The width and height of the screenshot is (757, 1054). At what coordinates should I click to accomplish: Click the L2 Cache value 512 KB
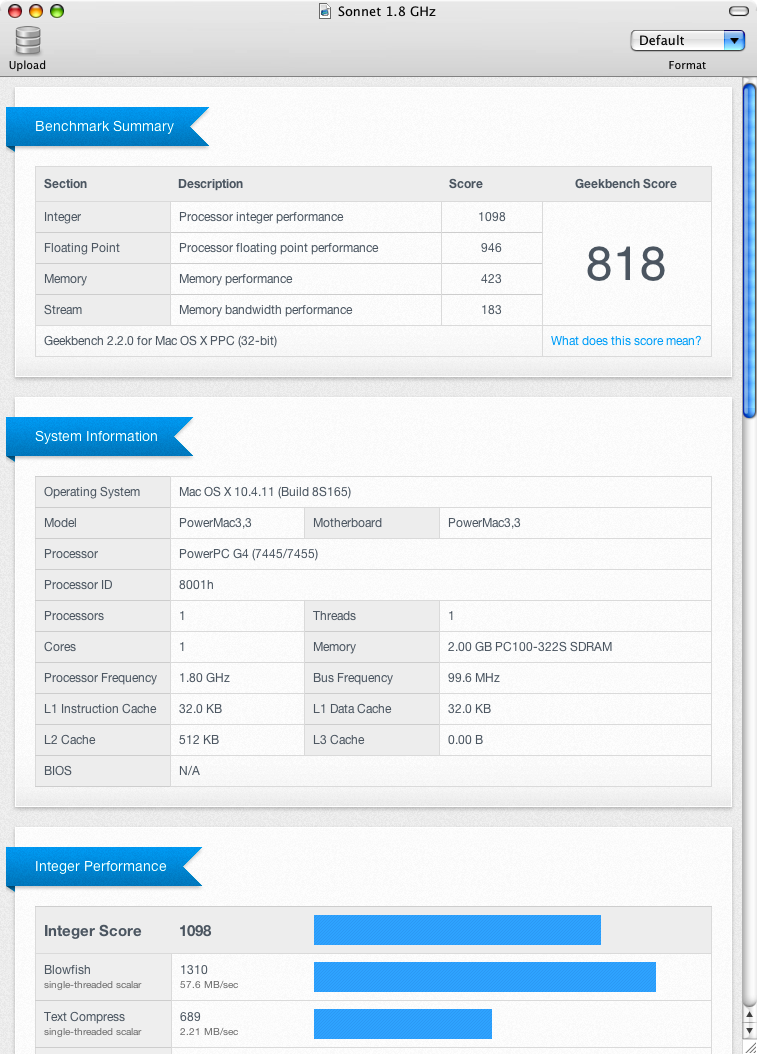point(198,739)
